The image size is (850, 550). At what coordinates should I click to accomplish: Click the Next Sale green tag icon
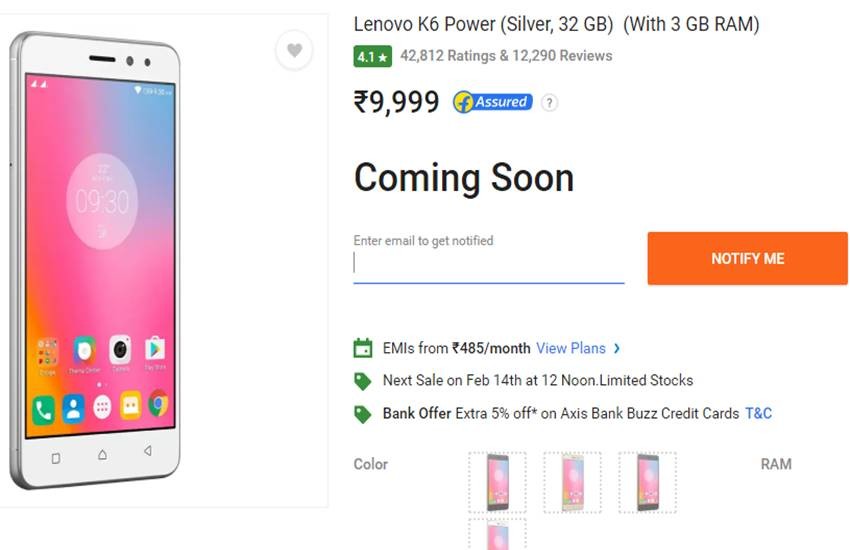363,381
